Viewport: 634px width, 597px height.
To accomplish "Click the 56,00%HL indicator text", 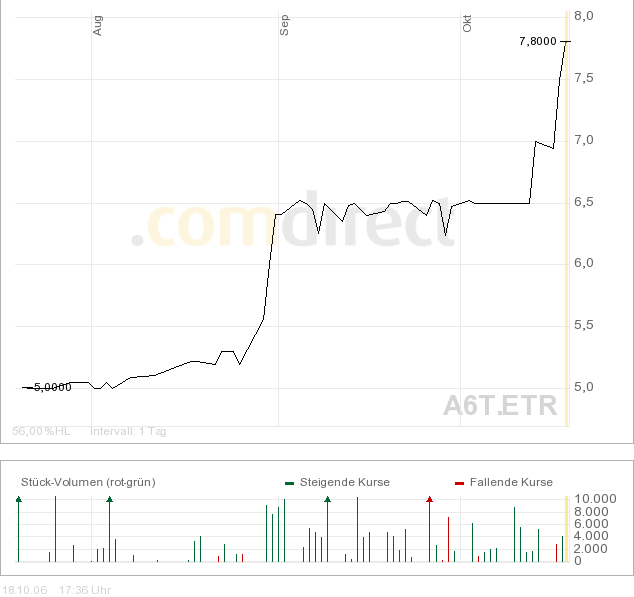I will click(x=41, y=432).
